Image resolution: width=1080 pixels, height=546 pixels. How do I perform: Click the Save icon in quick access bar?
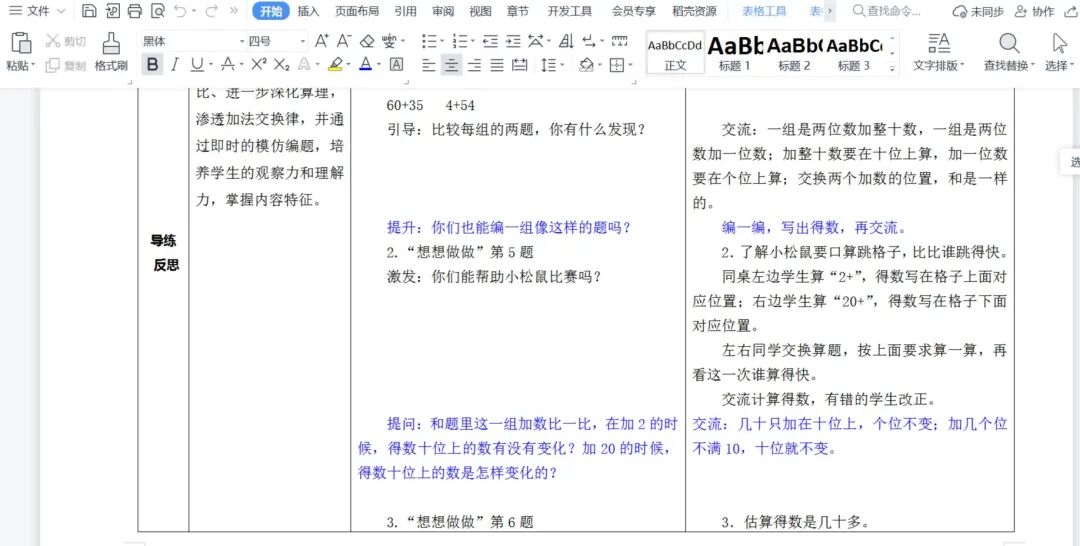tap(89, 11)
